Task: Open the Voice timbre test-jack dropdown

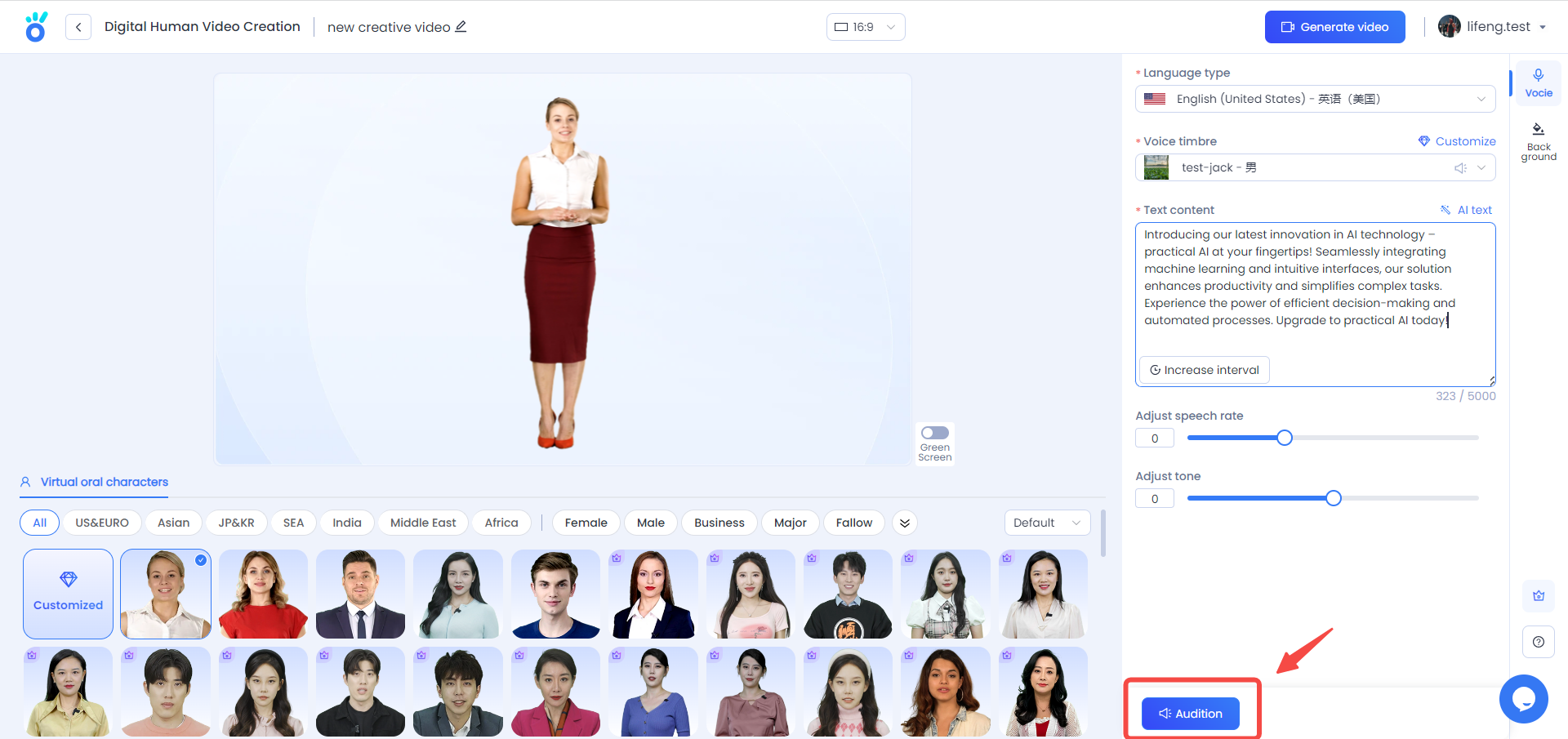Action: point(1316,167)
